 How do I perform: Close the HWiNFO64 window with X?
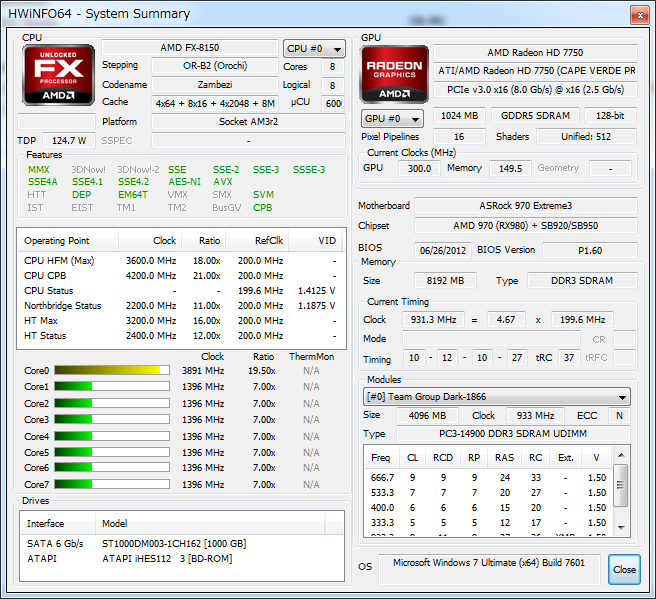coord(640,15)
